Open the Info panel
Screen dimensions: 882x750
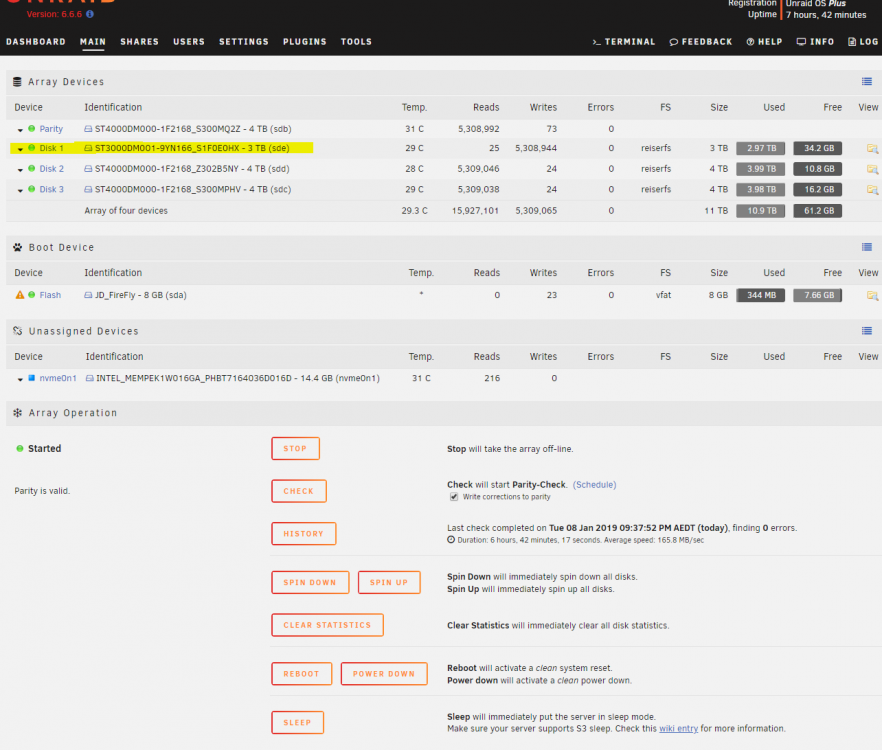pyautogui.click(x=816, y=42)
